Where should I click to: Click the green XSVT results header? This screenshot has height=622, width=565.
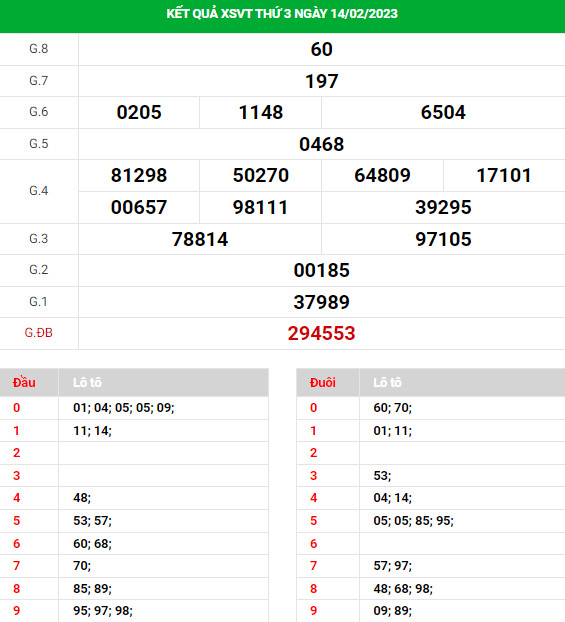click(282, 14)
